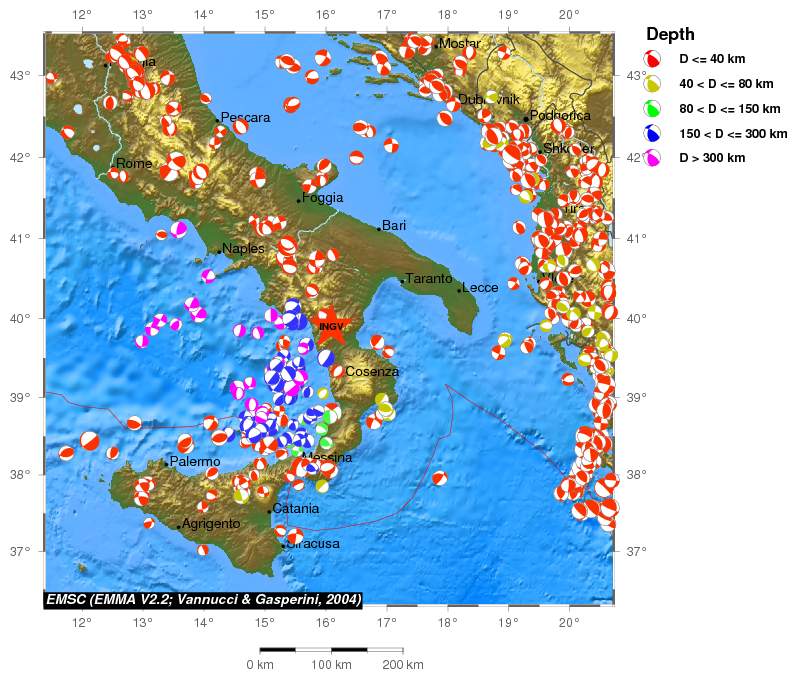This screenshot has height=679, width=797.
Task: Pick the Cosenza city label
Action: click(371, 371)
